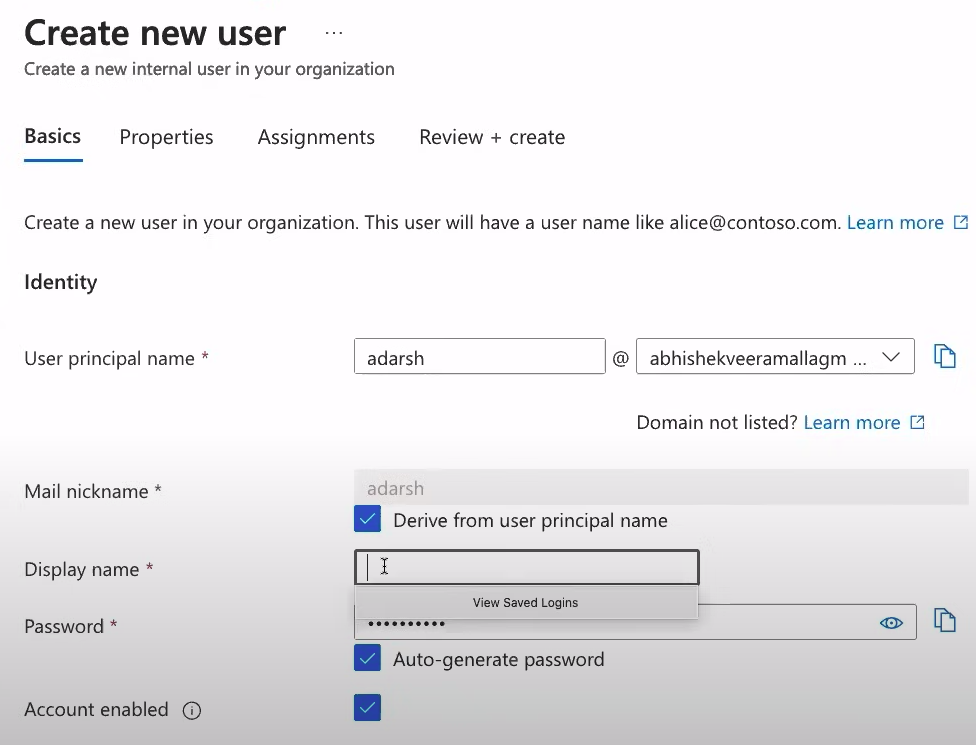Uncheck Derive from user principal name
The width and height of the screenshot is (976, 745).
click(x=369, y=519)
